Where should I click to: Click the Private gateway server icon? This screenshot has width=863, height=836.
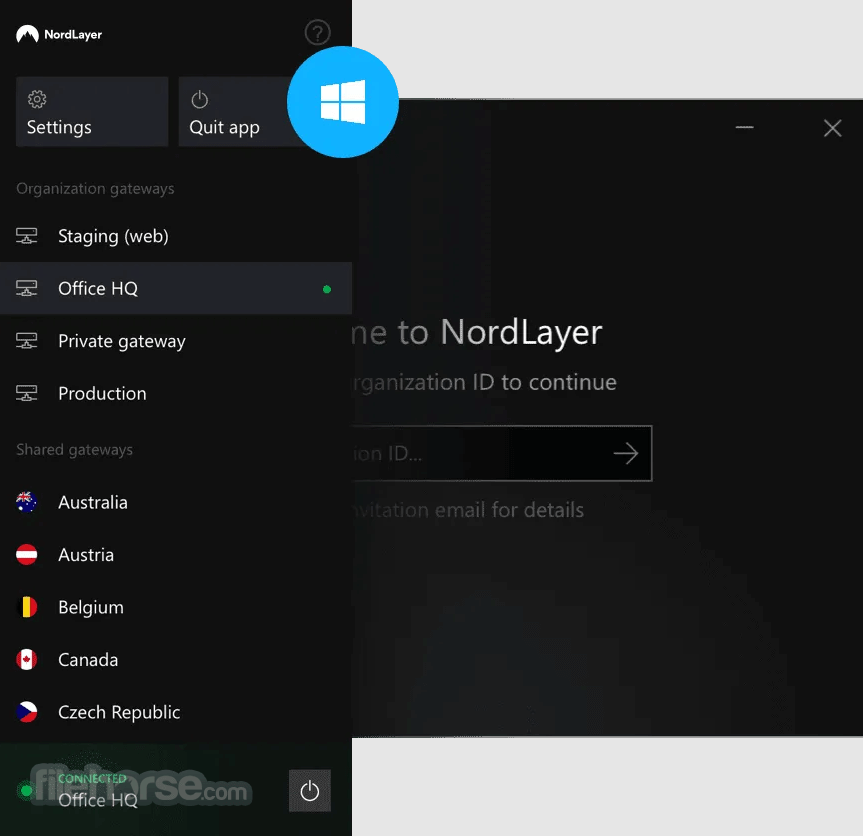coord(26,341)
